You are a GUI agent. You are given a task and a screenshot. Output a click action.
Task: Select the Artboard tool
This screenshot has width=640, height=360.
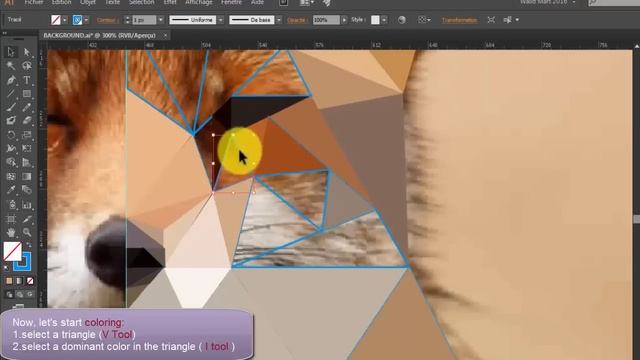click(11, 219)
